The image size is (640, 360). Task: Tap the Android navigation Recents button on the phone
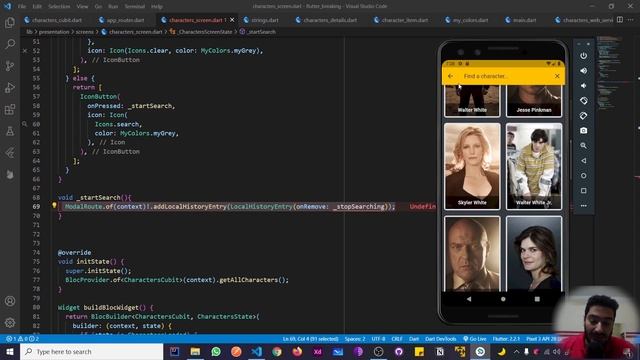tap(537, 299)
